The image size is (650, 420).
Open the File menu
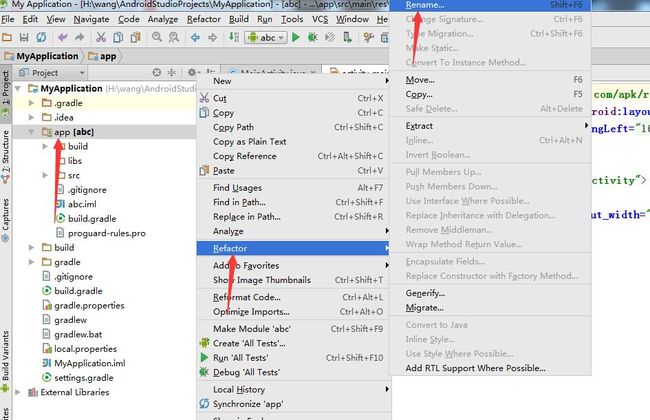tap(7, 19)
